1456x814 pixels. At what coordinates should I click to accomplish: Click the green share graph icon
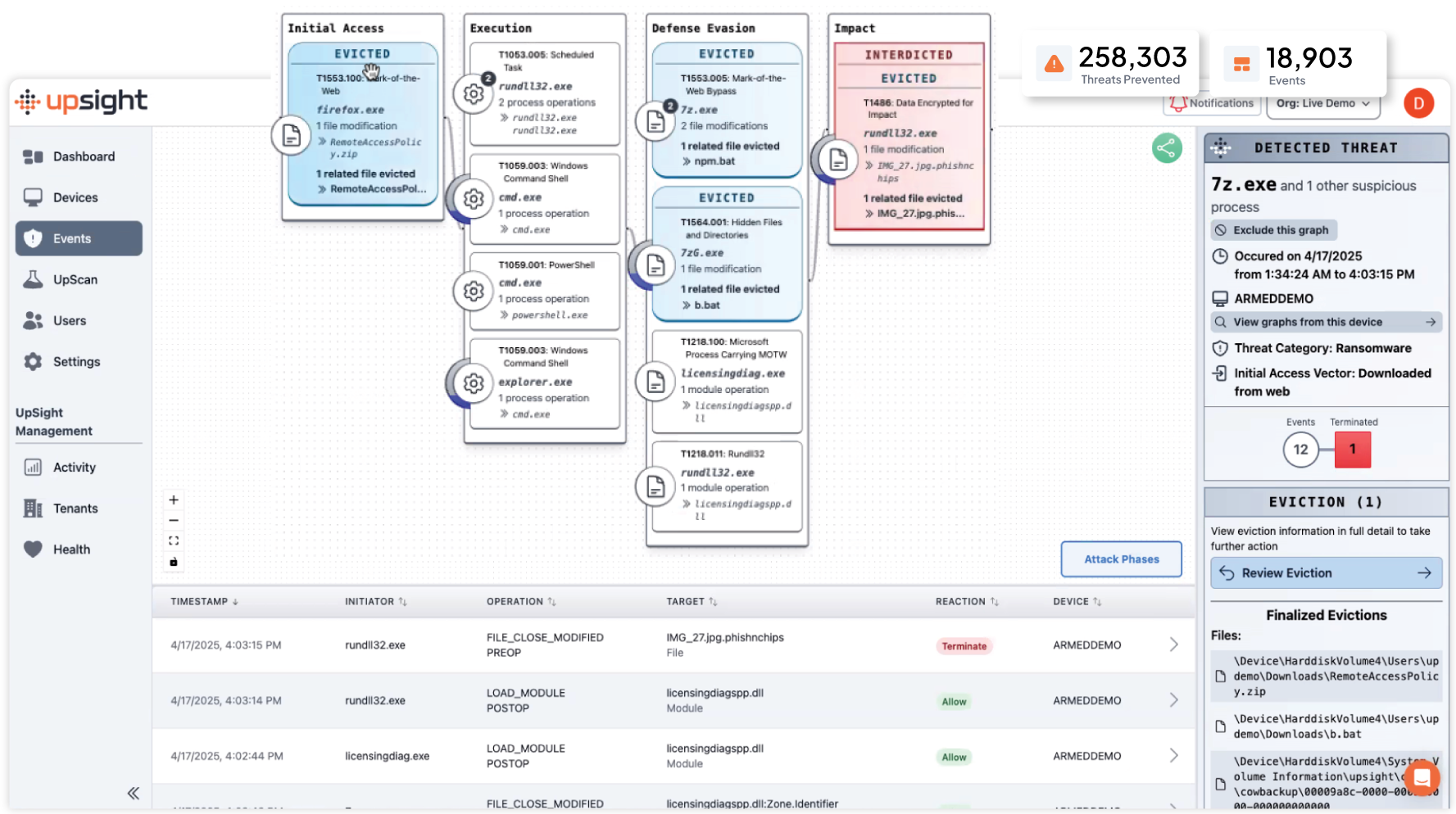(1167, 148)
